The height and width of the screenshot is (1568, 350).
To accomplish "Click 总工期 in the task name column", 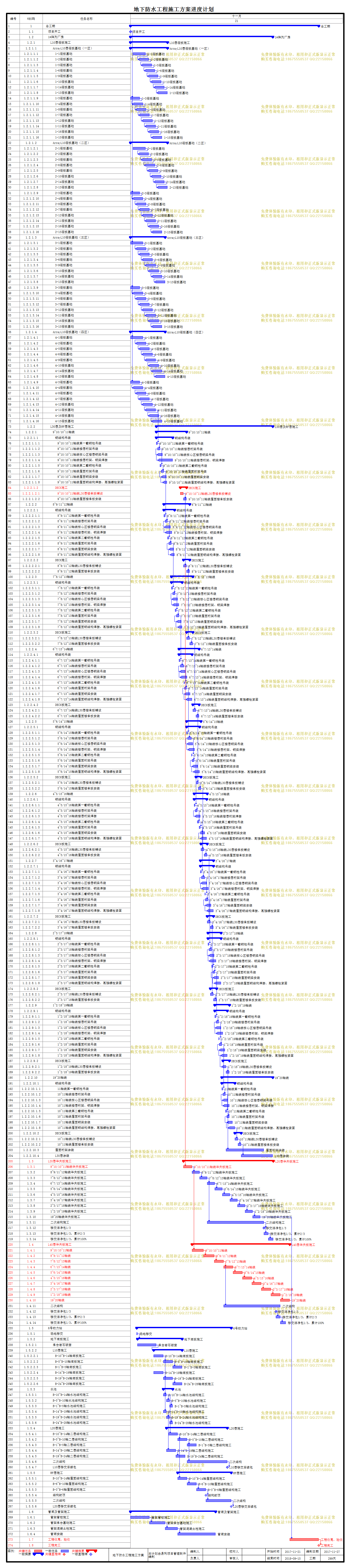I will click(50, 26).
